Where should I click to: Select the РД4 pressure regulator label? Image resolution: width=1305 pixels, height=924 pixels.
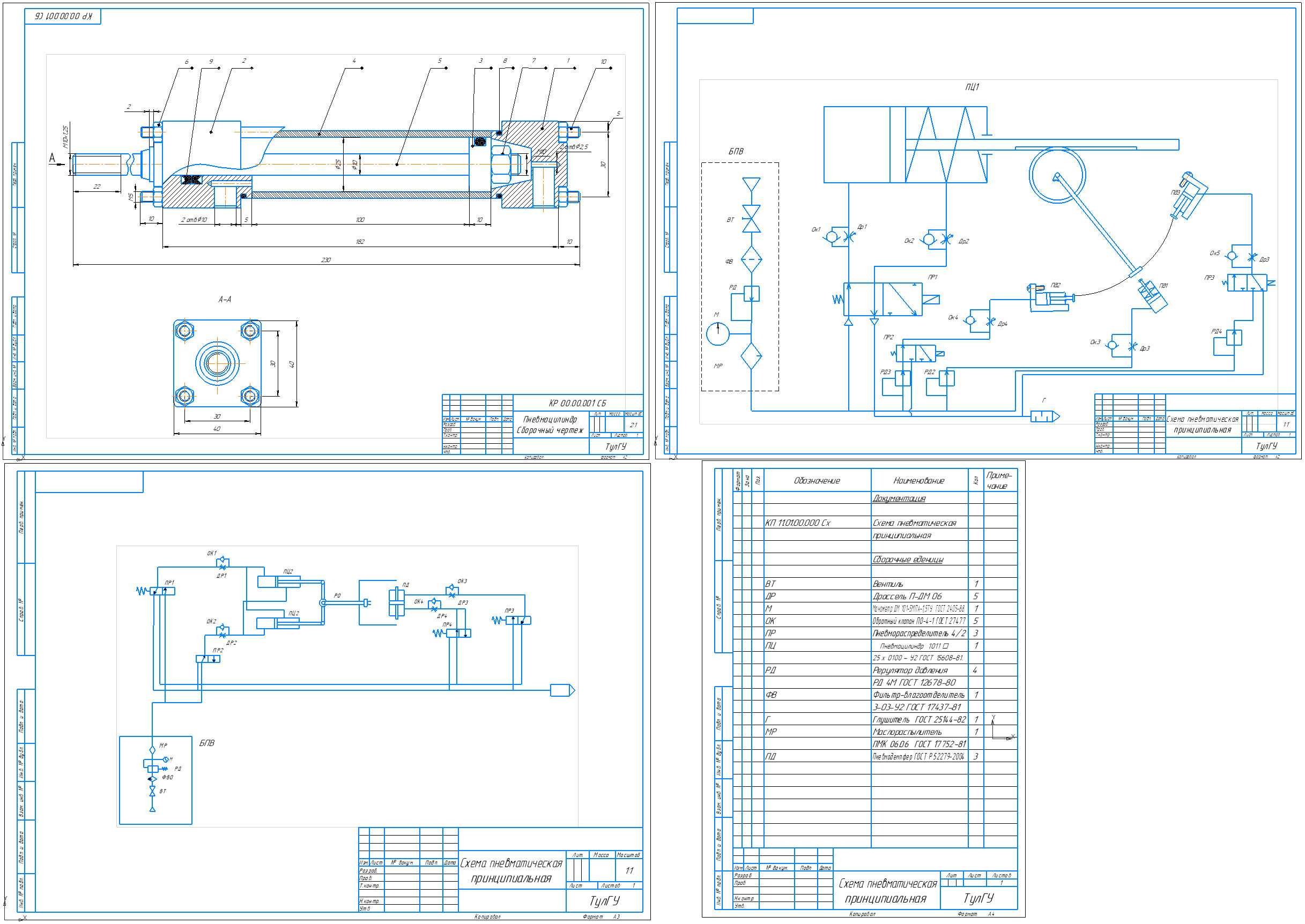point(1216,331)
